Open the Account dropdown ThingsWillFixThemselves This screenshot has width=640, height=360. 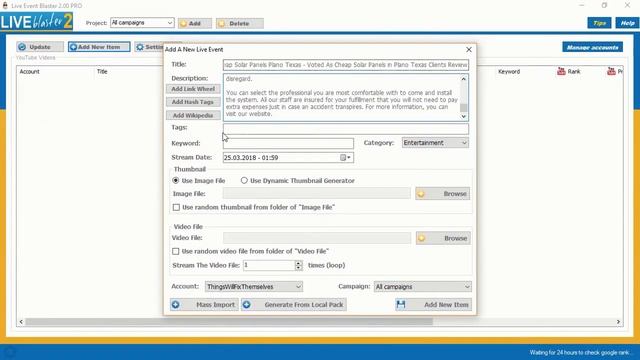tap(254, 287)
